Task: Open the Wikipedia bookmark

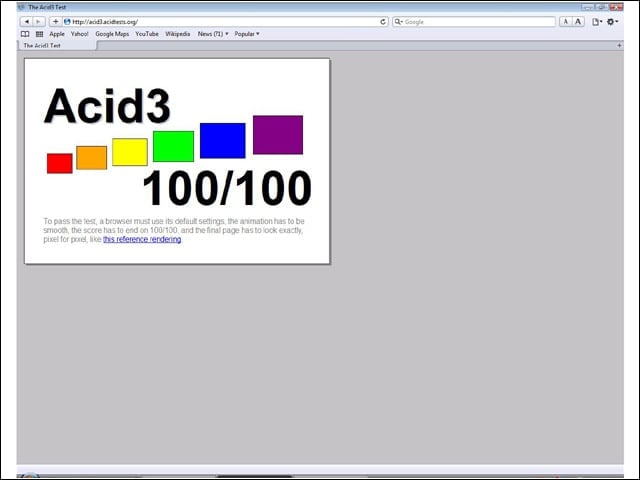Action: [x=178, y=34]
